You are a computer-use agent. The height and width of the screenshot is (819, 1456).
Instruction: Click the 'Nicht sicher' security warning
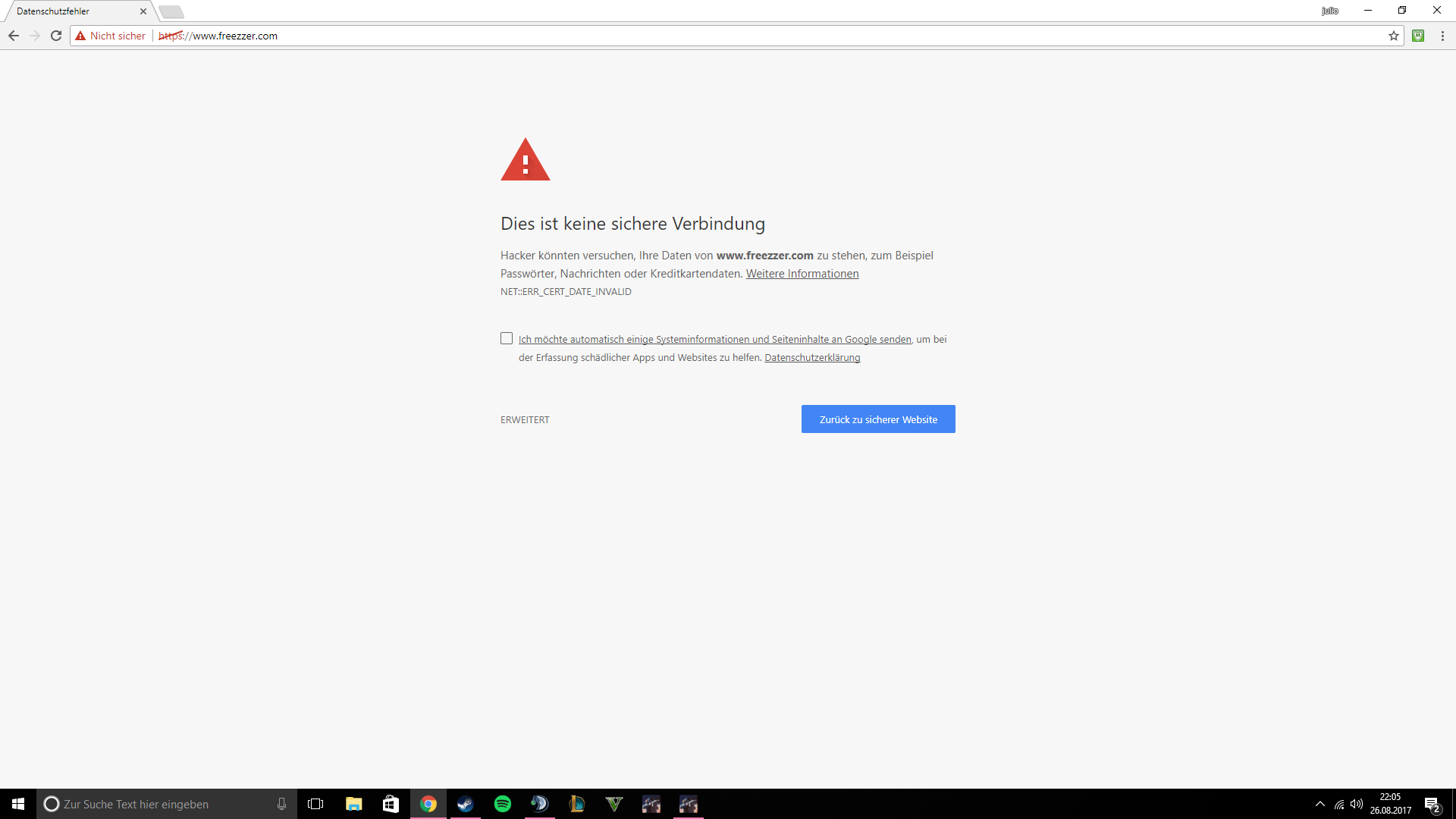pos(111,36)
